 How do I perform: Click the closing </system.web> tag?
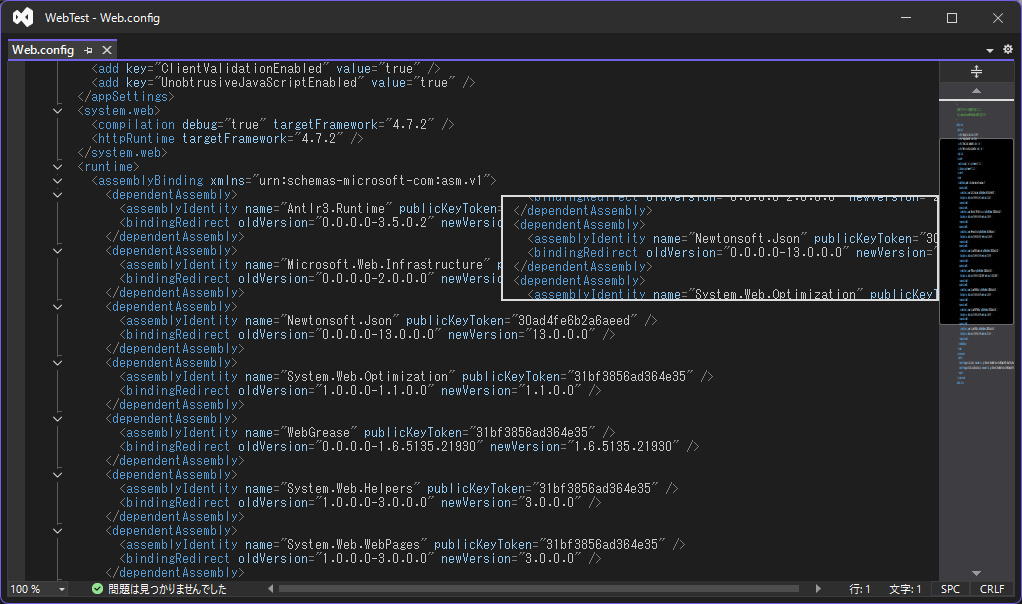click(123, 152)
